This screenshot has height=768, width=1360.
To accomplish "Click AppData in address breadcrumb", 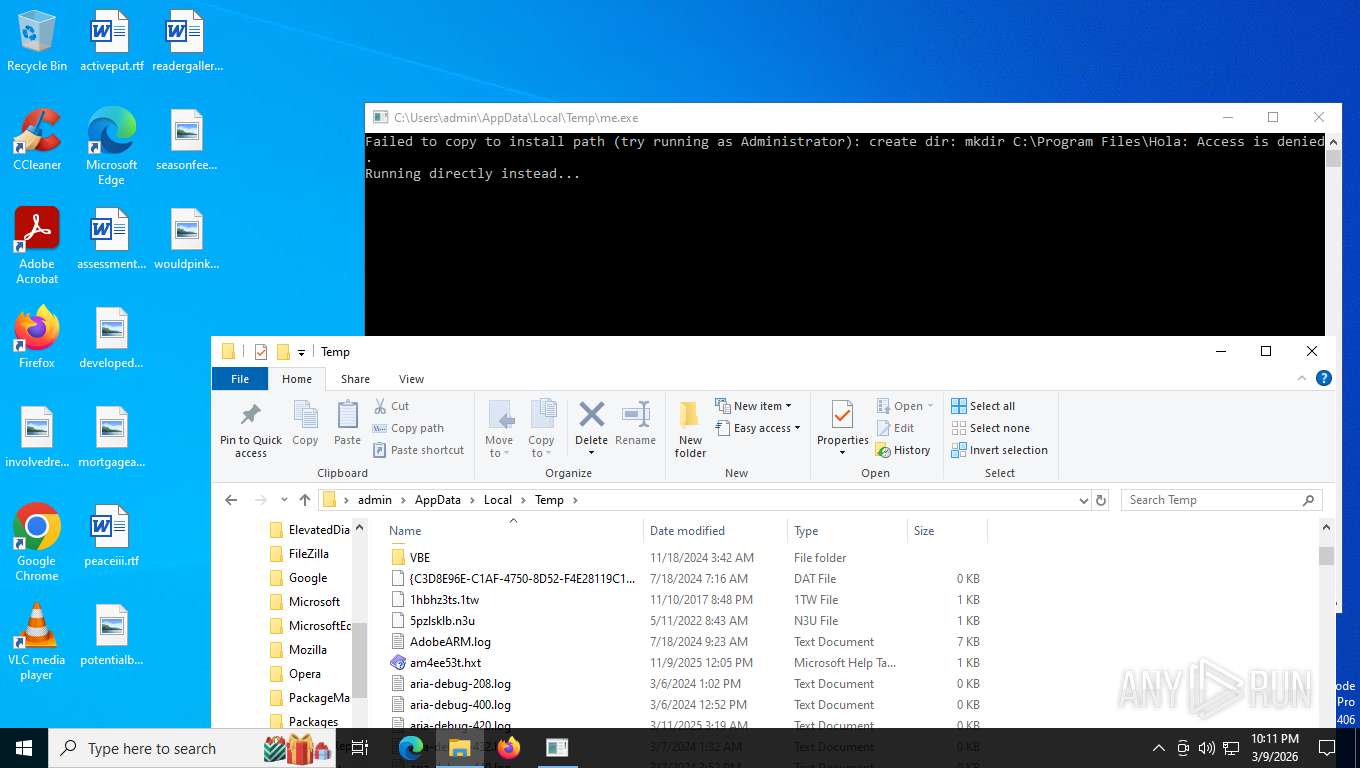I will pyautogui.click(x=438, y=500).
